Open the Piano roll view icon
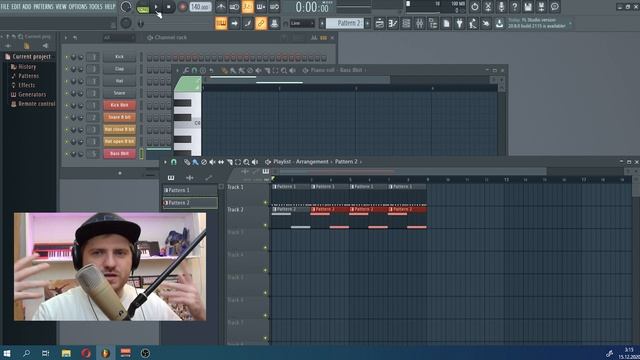 [x=393, y=24]
